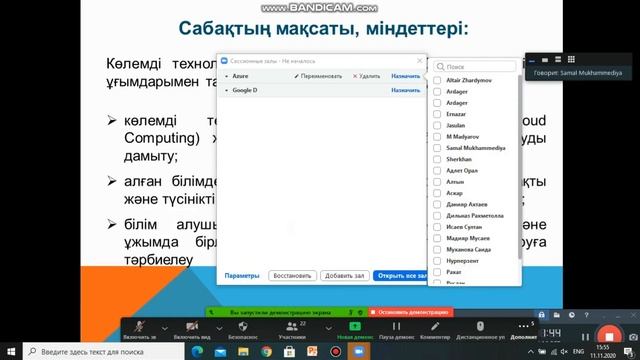
Task: Open the Zoom Security shield icon
Action: point(243,327)
